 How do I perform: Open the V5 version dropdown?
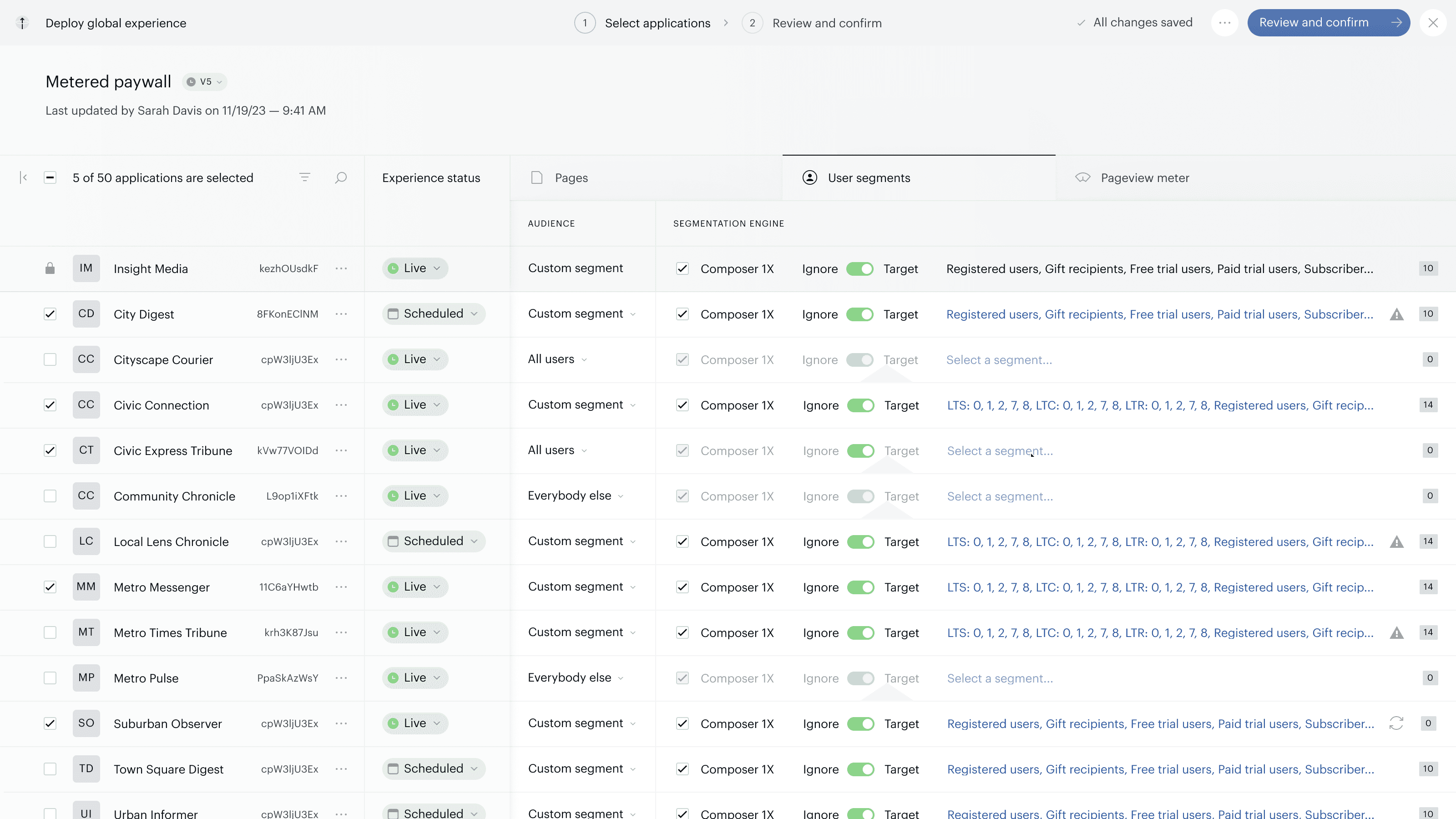[x=205, y=82]
